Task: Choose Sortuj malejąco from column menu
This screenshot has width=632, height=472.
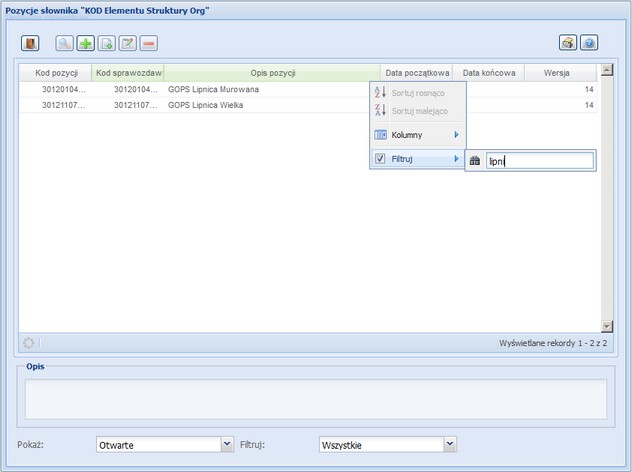Action: click(418, 111)
